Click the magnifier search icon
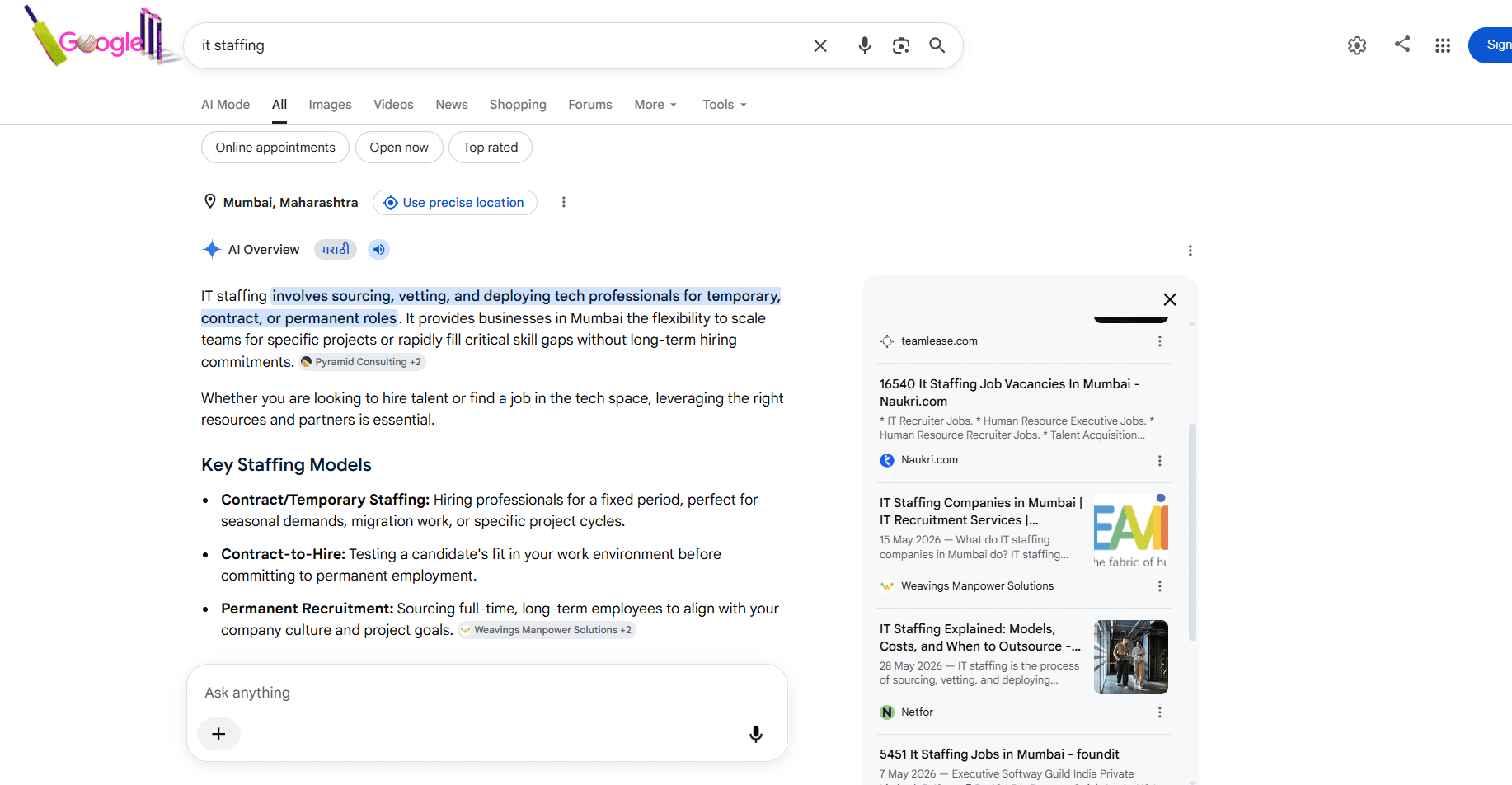 (937, 45)
